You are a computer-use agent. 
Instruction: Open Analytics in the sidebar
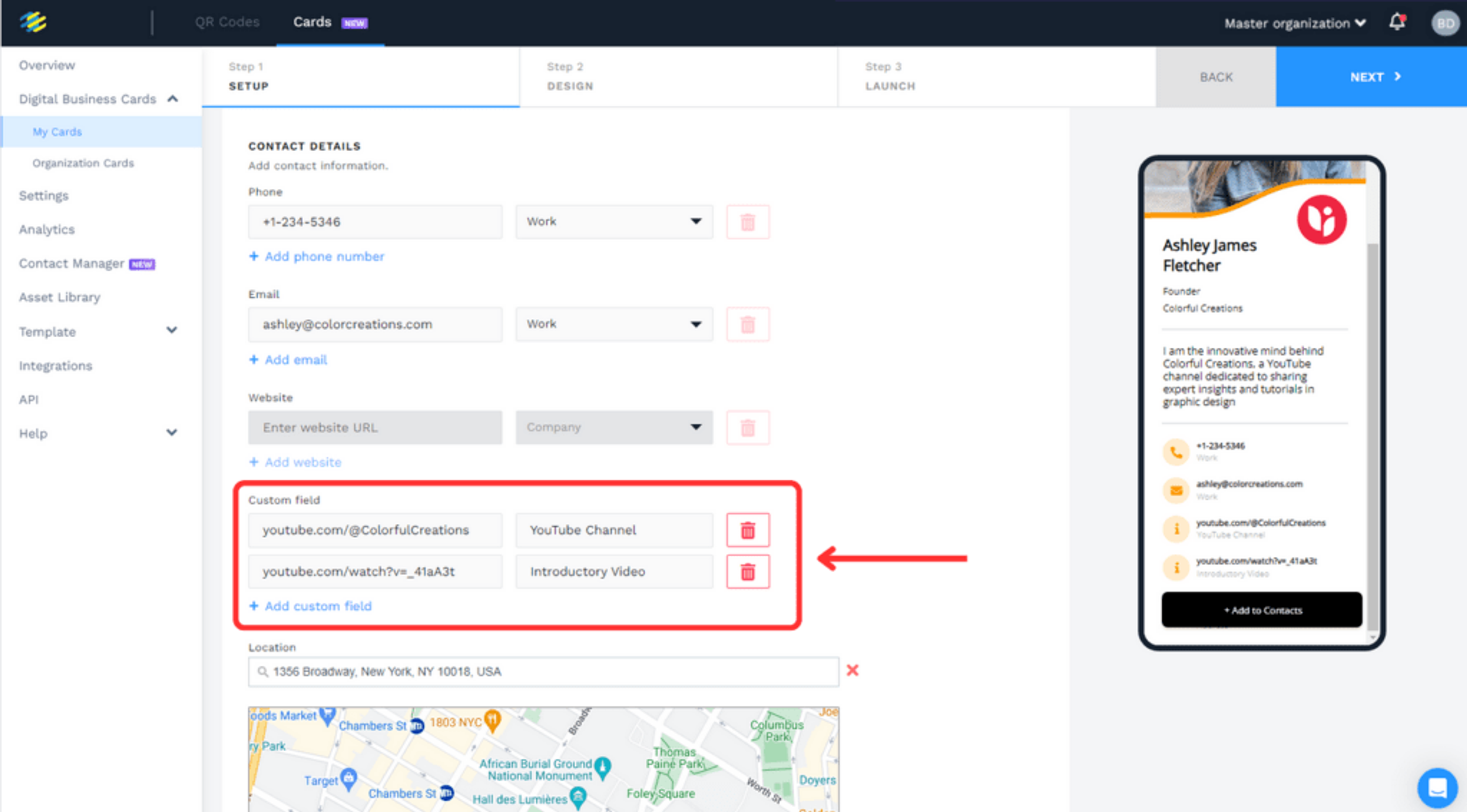tap(47, 230)
